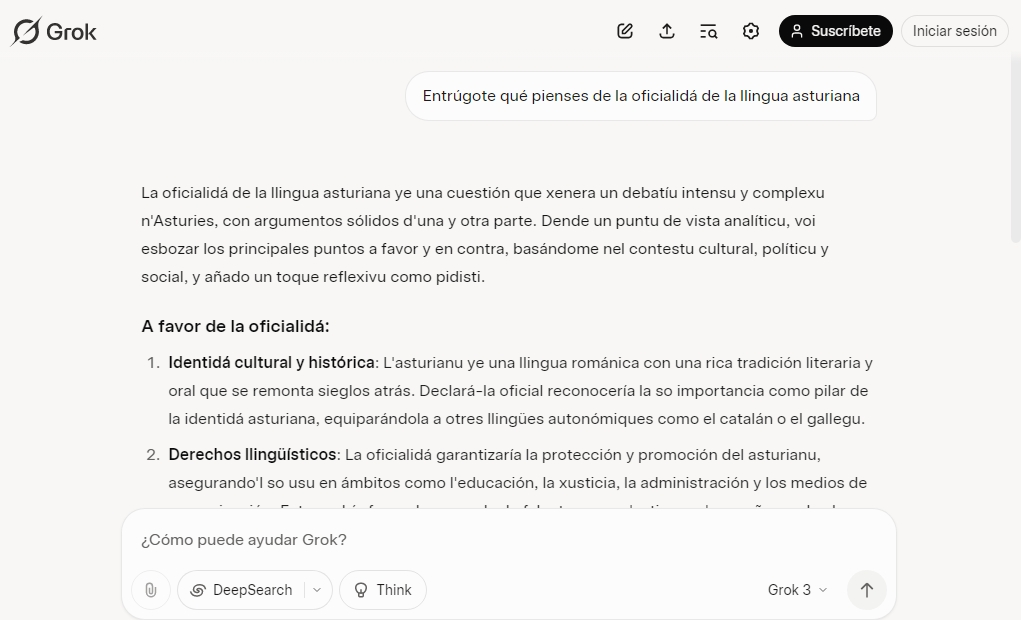
Task: Expand the DeepSearch options chevron
Action: point(317,590)
